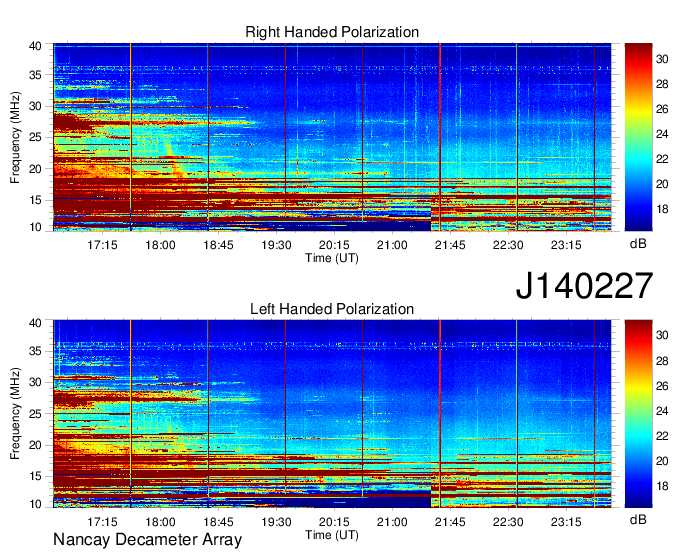The height and width of the screenshot is (552, 680).
Task: Click 18:00 tick on Right Handed time axis
Action: pyautogui.click(x=160, y=245)
